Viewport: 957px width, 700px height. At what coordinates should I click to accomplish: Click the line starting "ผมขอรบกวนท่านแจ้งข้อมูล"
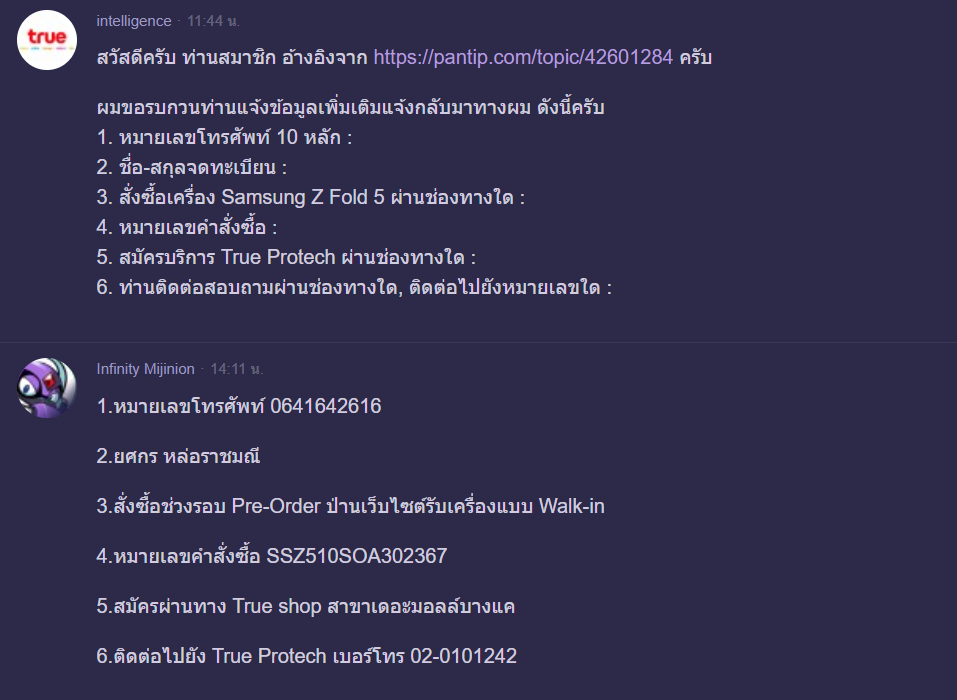350,108
